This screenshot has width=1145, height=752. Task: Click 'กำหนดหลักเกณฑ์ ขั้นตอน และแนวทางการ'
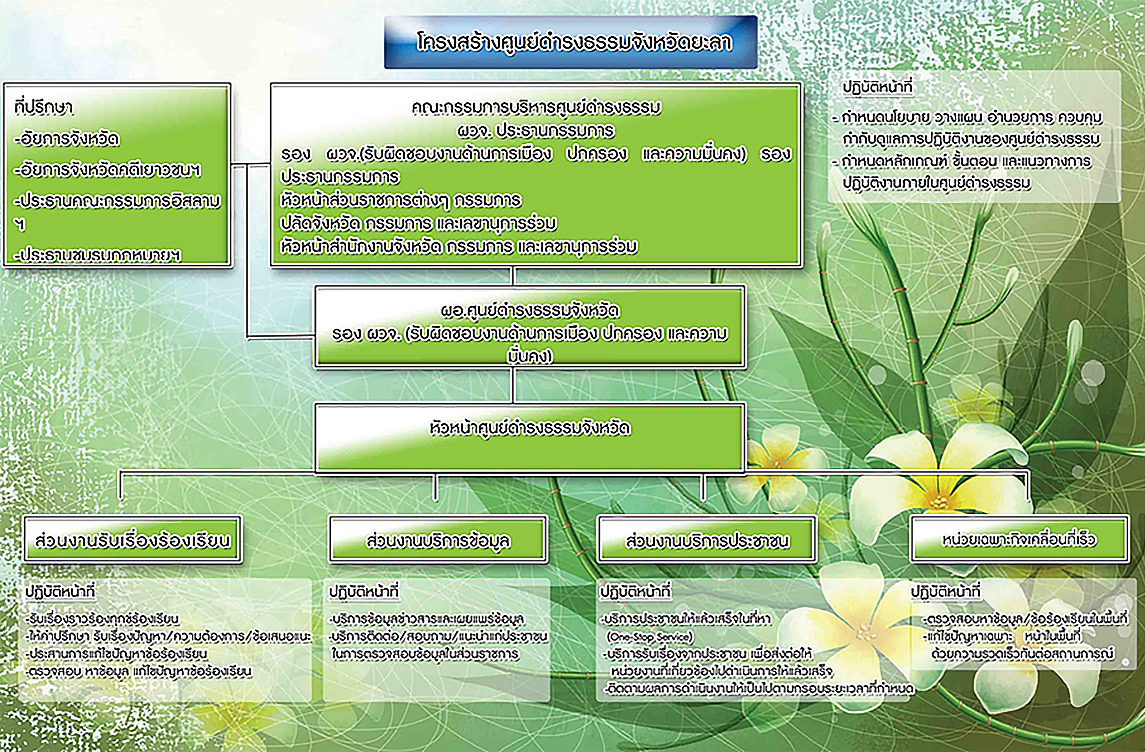[962, 161]
